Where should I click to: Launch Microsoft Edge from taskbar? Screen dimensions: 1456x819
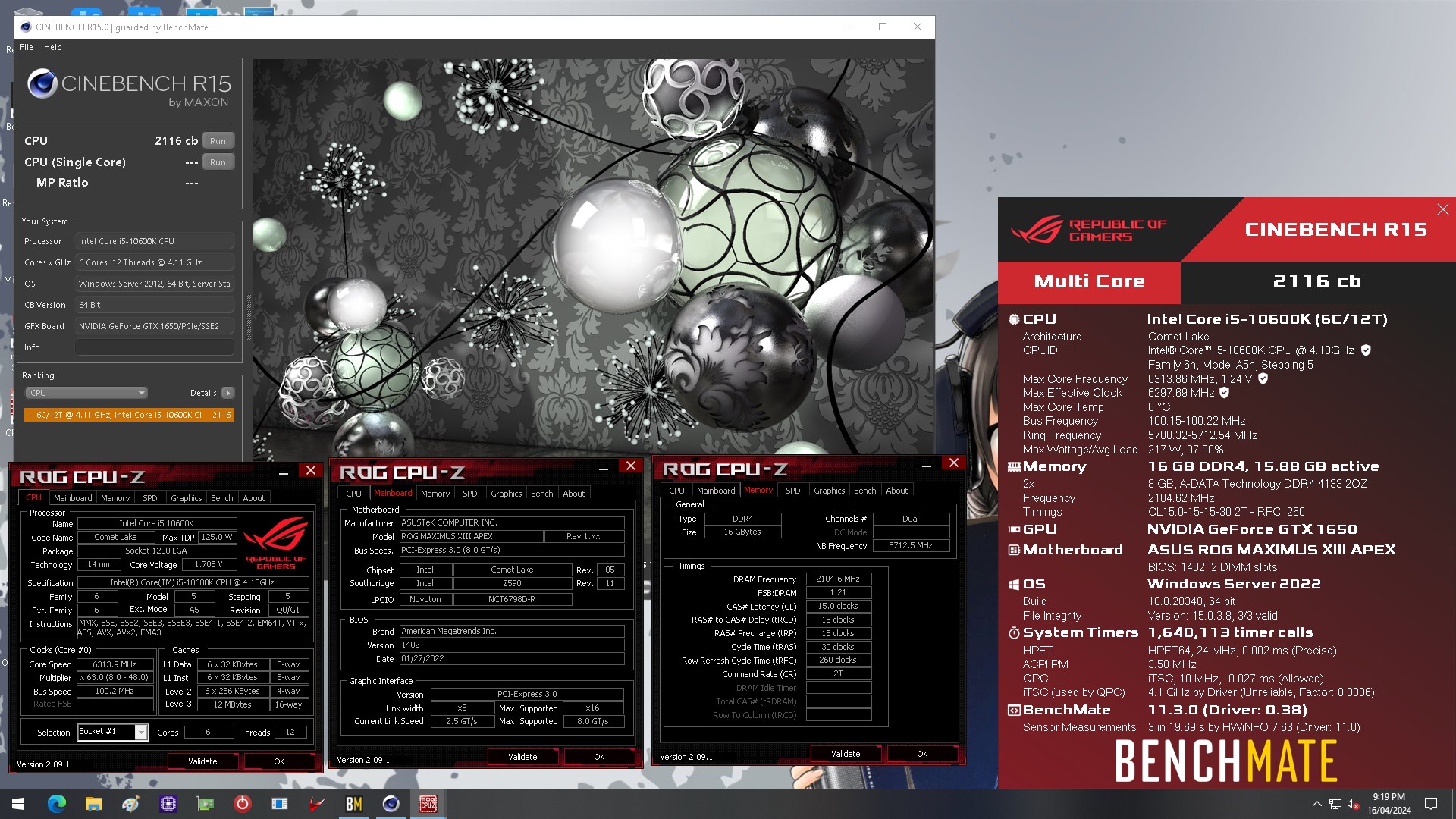(56, 804)
